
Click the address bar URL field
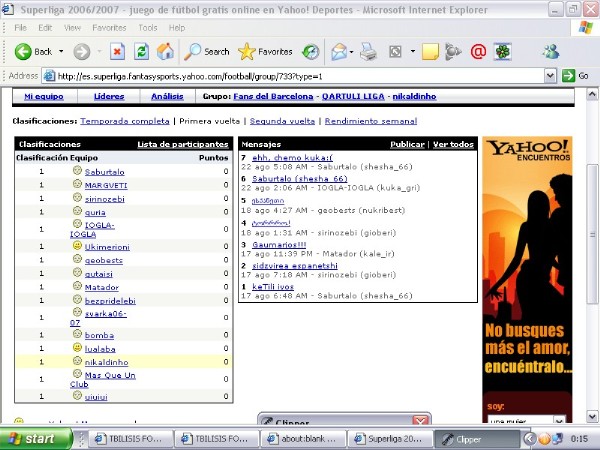(295, 76)
